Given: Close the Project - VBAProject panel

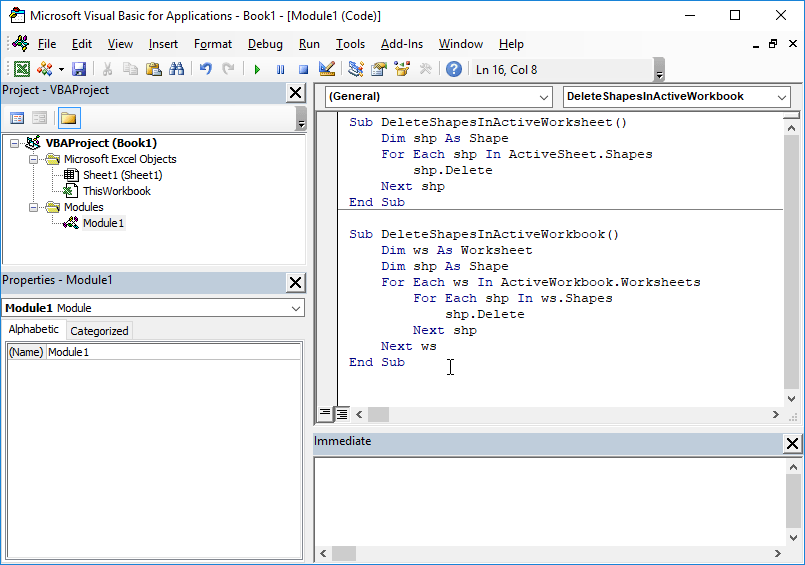Looking at the screenshot, I should (x=295, y=93).
